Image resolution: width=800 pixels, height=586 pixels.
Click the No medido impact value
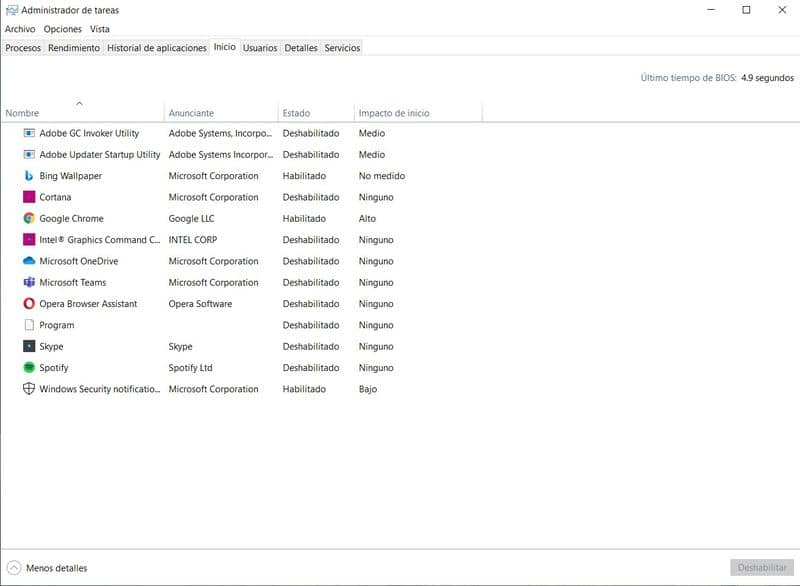tap(382, 176)
